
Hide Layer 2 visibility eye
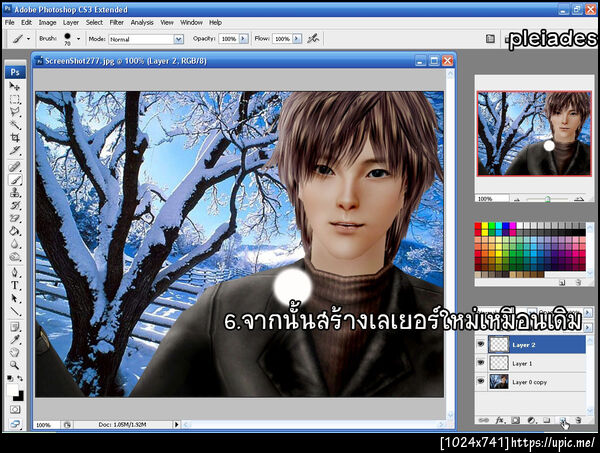tap(481, 345)
